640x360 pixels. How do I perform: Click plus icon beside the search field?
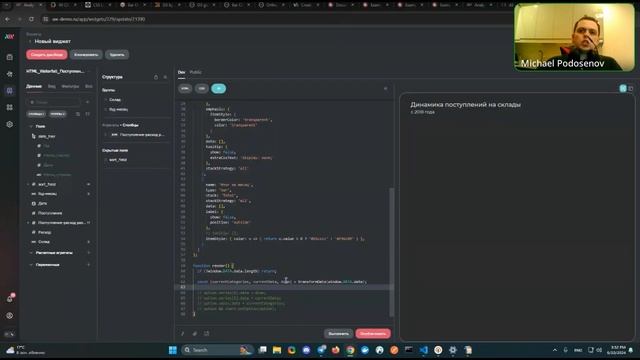(87, 102)
